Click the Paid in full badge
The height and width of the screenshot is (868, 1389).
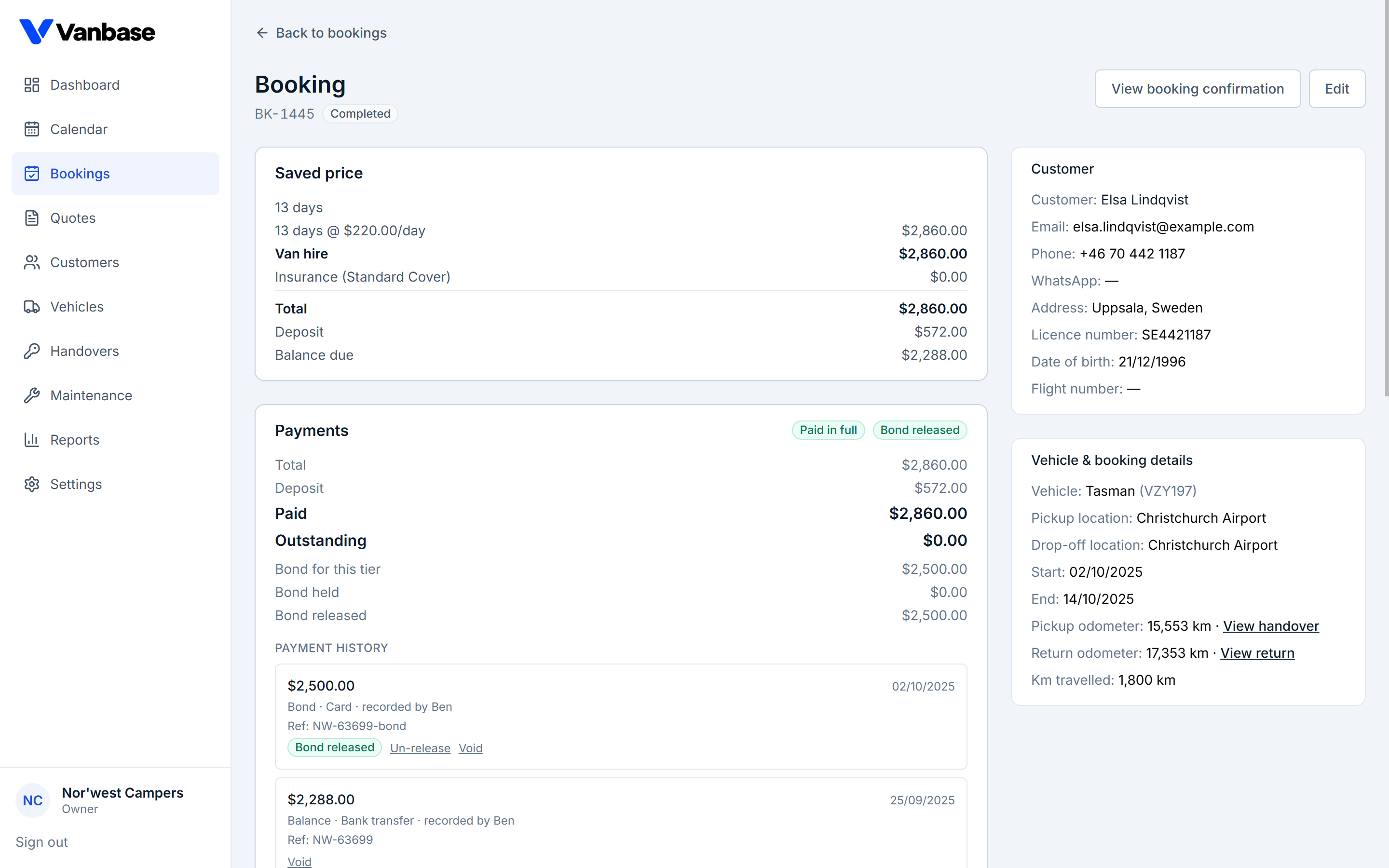tap(828, 430)
